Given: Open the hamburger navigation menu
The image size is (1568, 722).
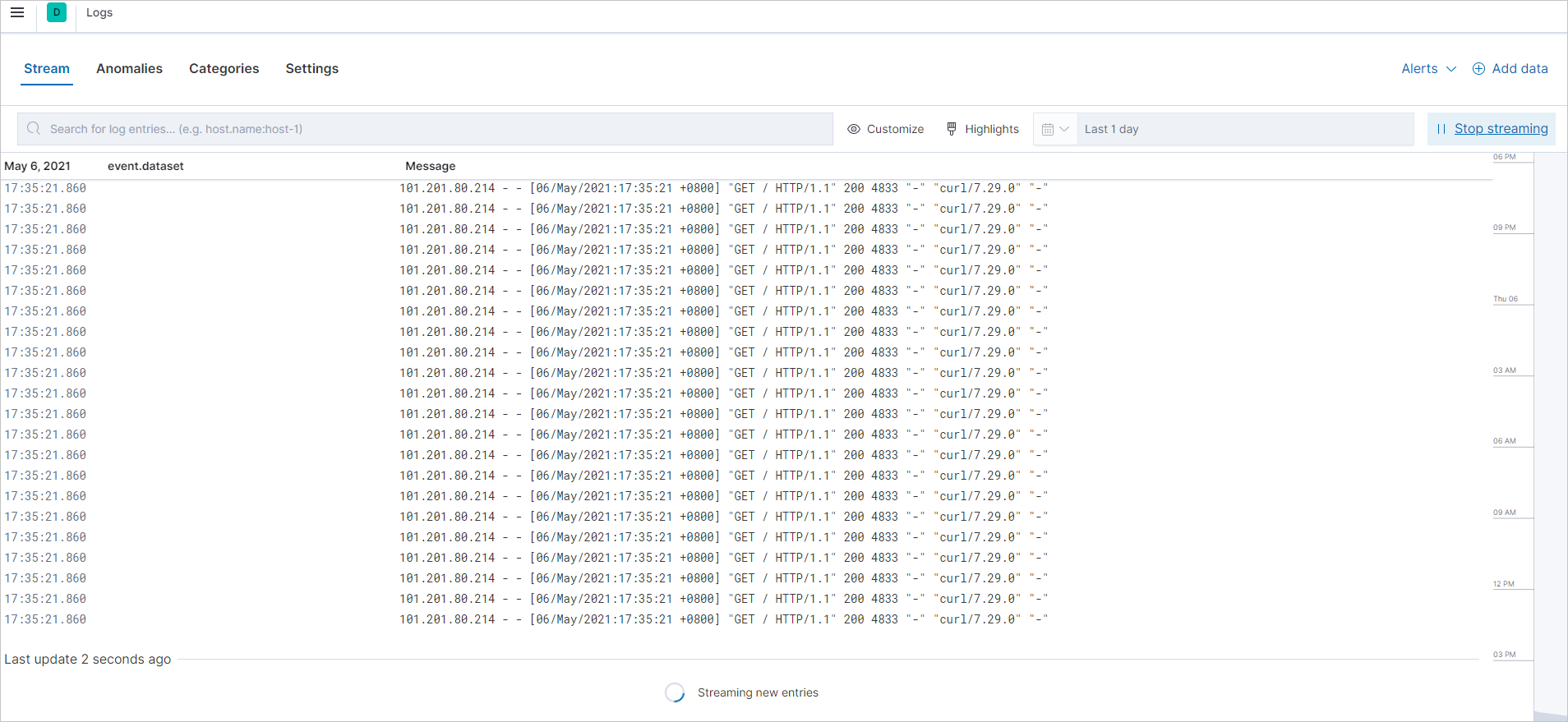Looking at the screenshot, I should pos(17,12).
